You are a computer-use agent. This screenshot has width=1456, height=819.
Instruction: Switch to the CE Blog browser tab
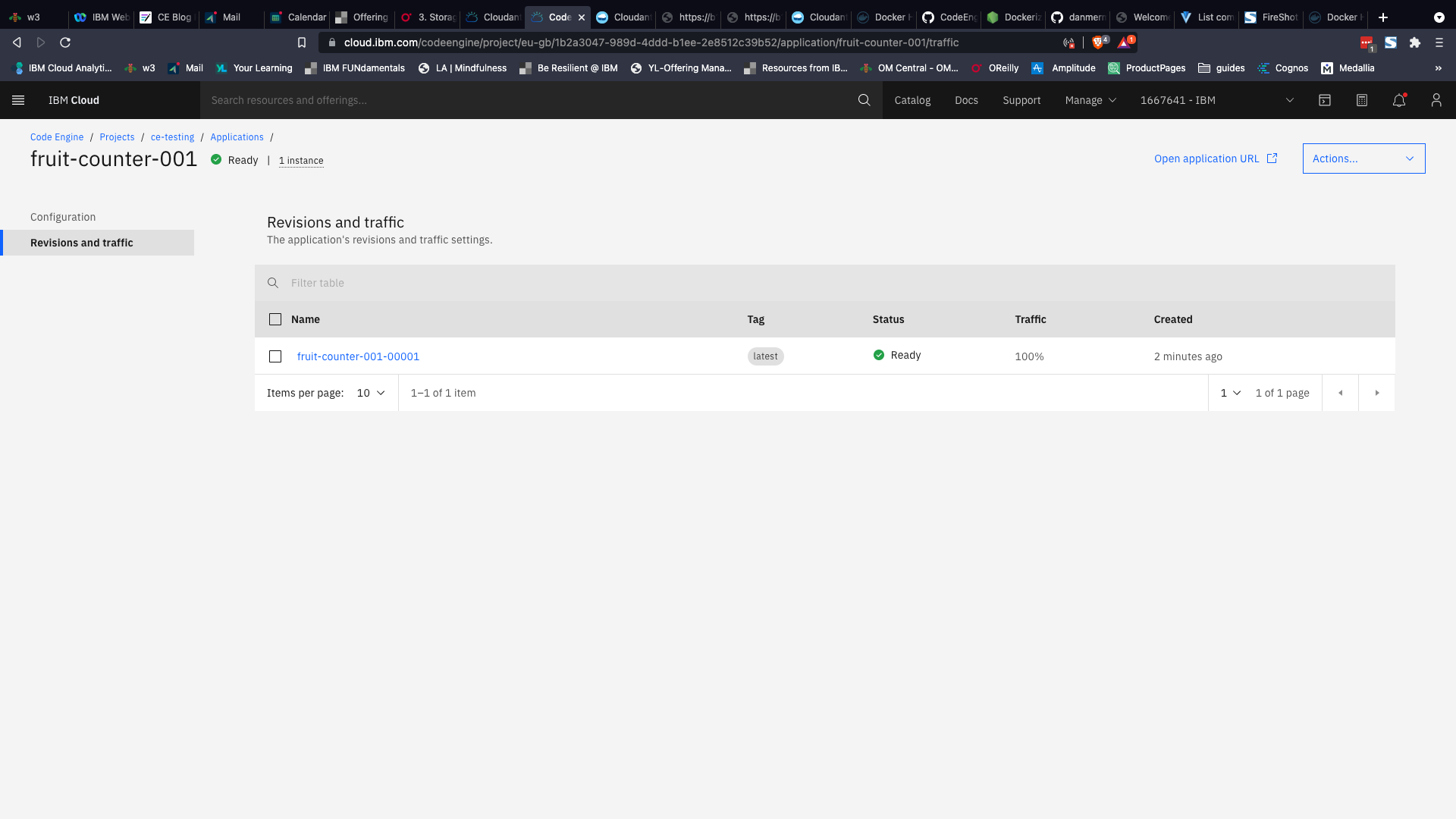pos(166,17)
